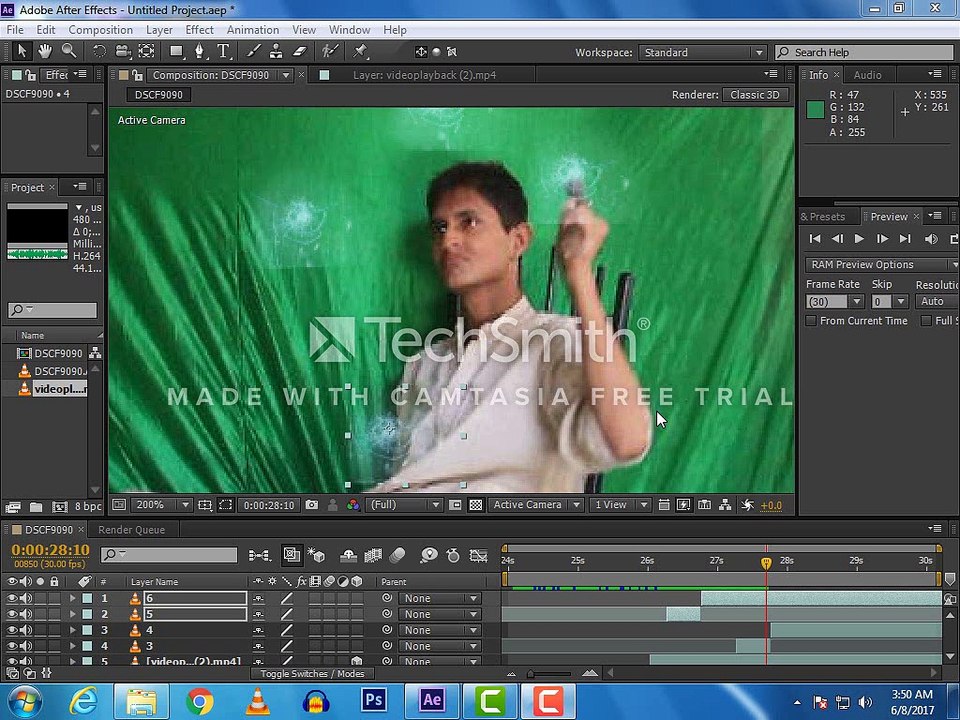Open Parent dropdown for layer 5
Image resolution: width=960 pixels, height=720 pixels.
439,614
